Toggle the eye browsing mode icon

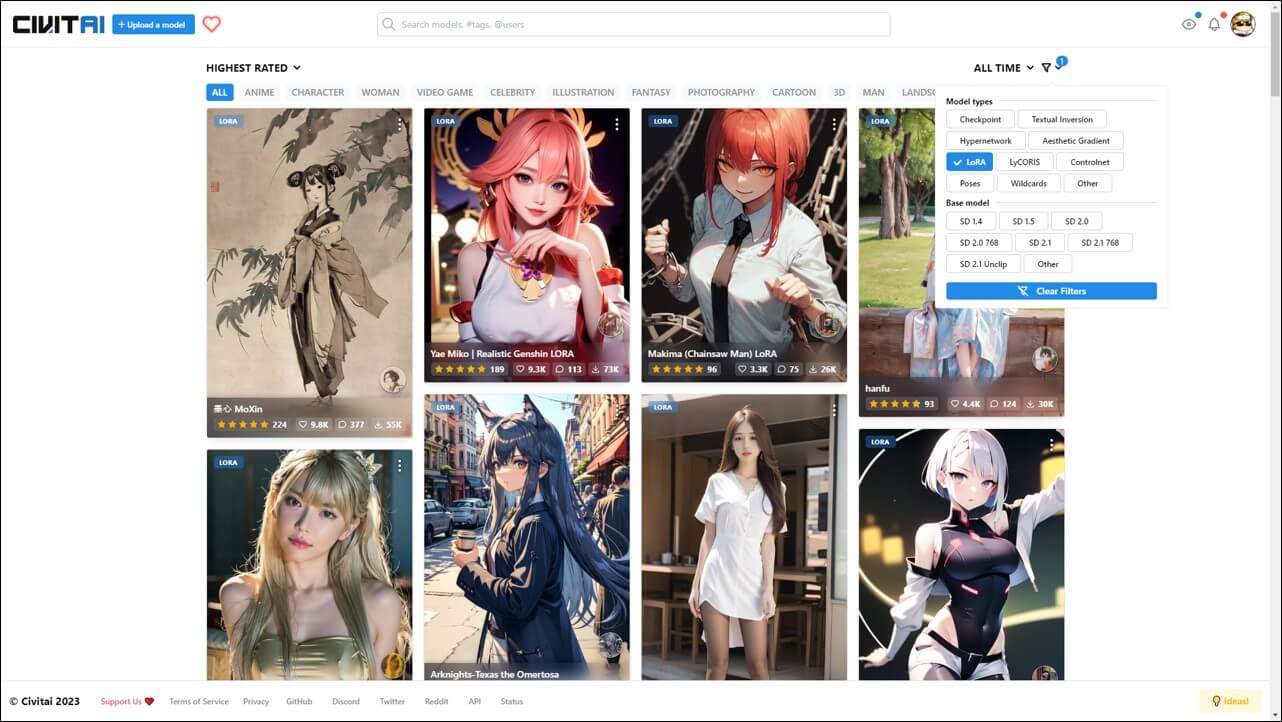click(x=1188, y=25)
